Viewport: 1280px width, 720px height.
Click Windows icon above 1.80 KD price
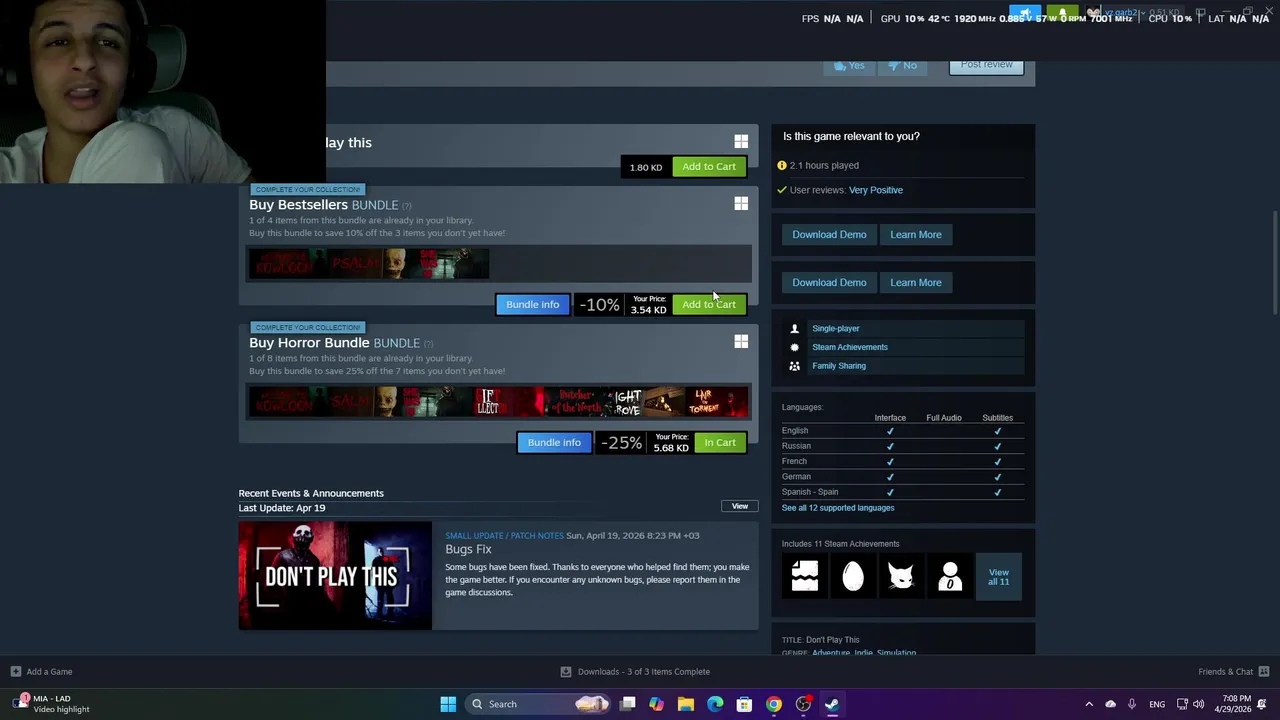[x=741, y=142]
